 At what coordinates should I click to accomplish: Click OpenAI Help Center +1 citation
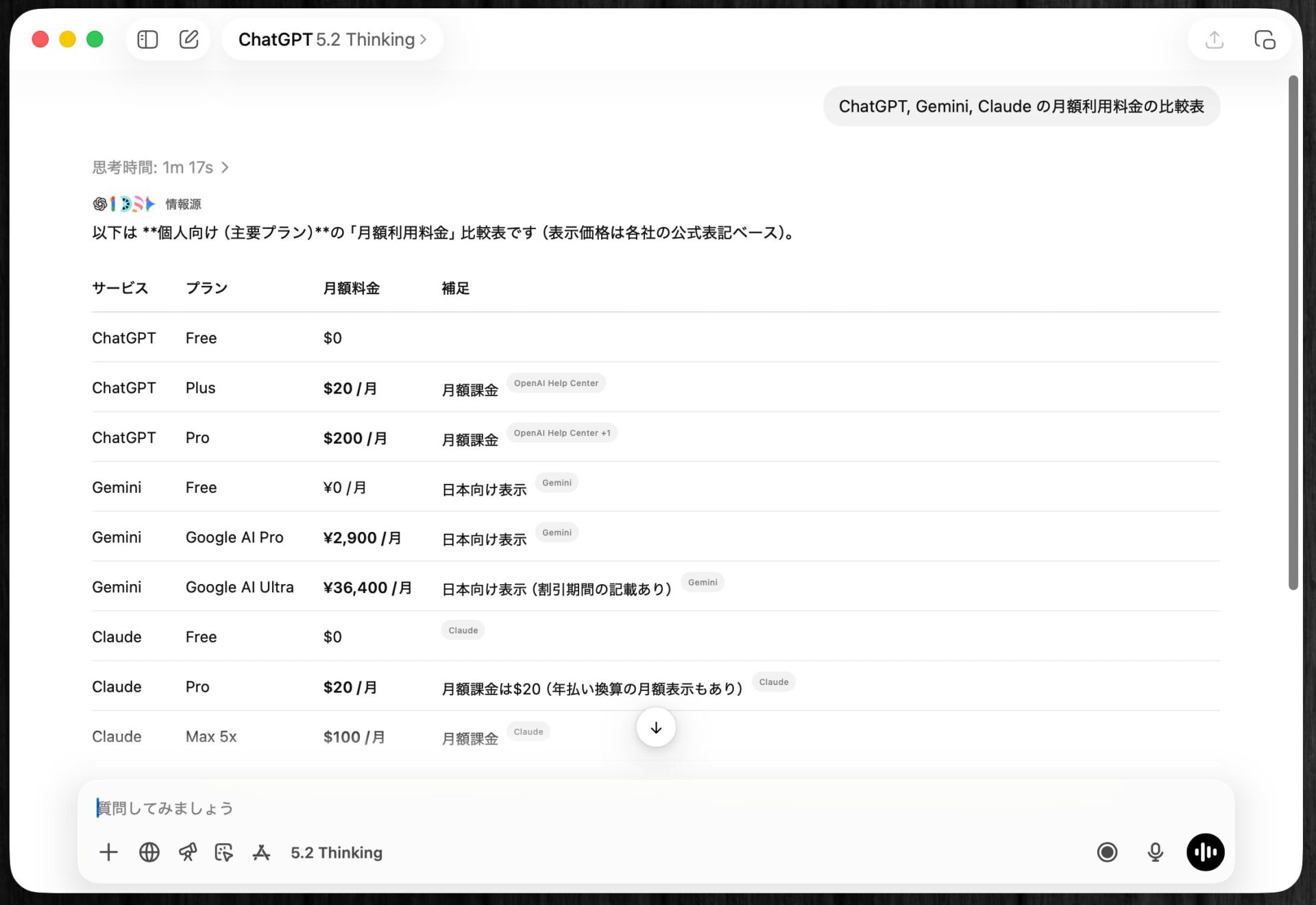coord(562,433)
